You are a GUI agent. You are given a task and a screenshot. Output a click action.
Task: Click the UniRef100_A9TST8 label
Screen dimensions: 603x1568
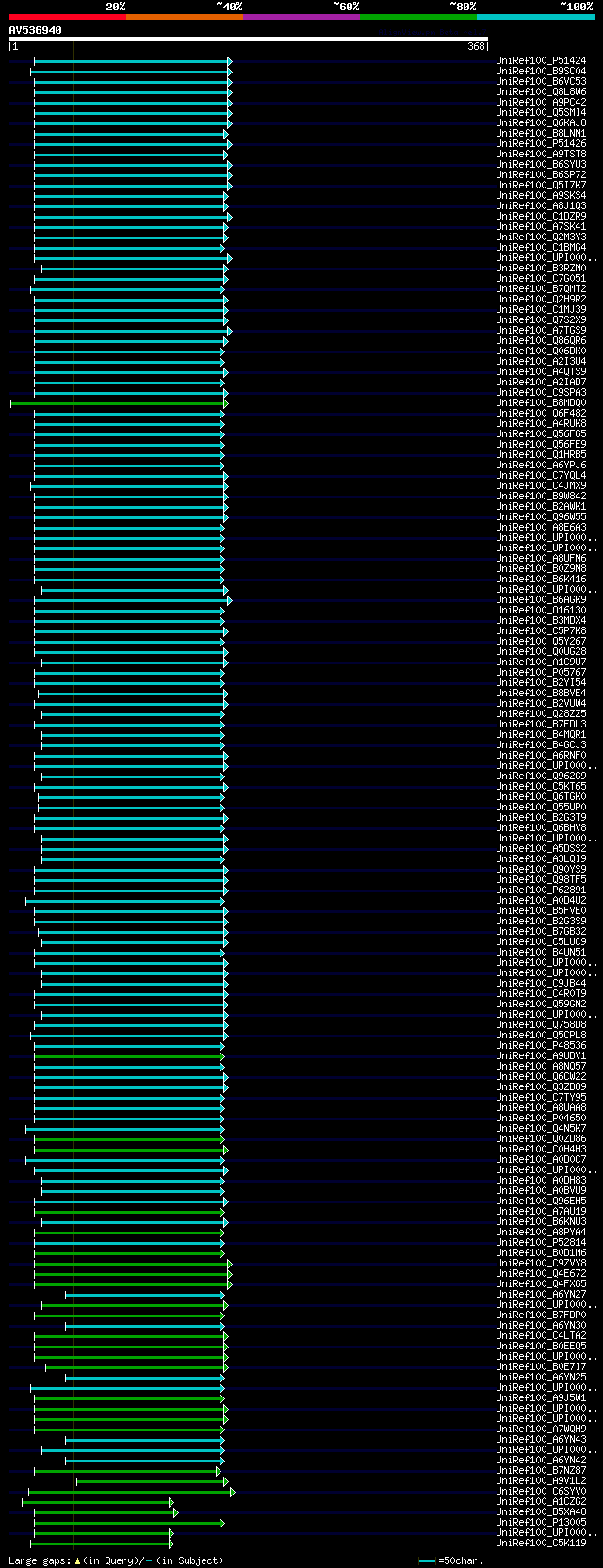[x=541, y=155]
